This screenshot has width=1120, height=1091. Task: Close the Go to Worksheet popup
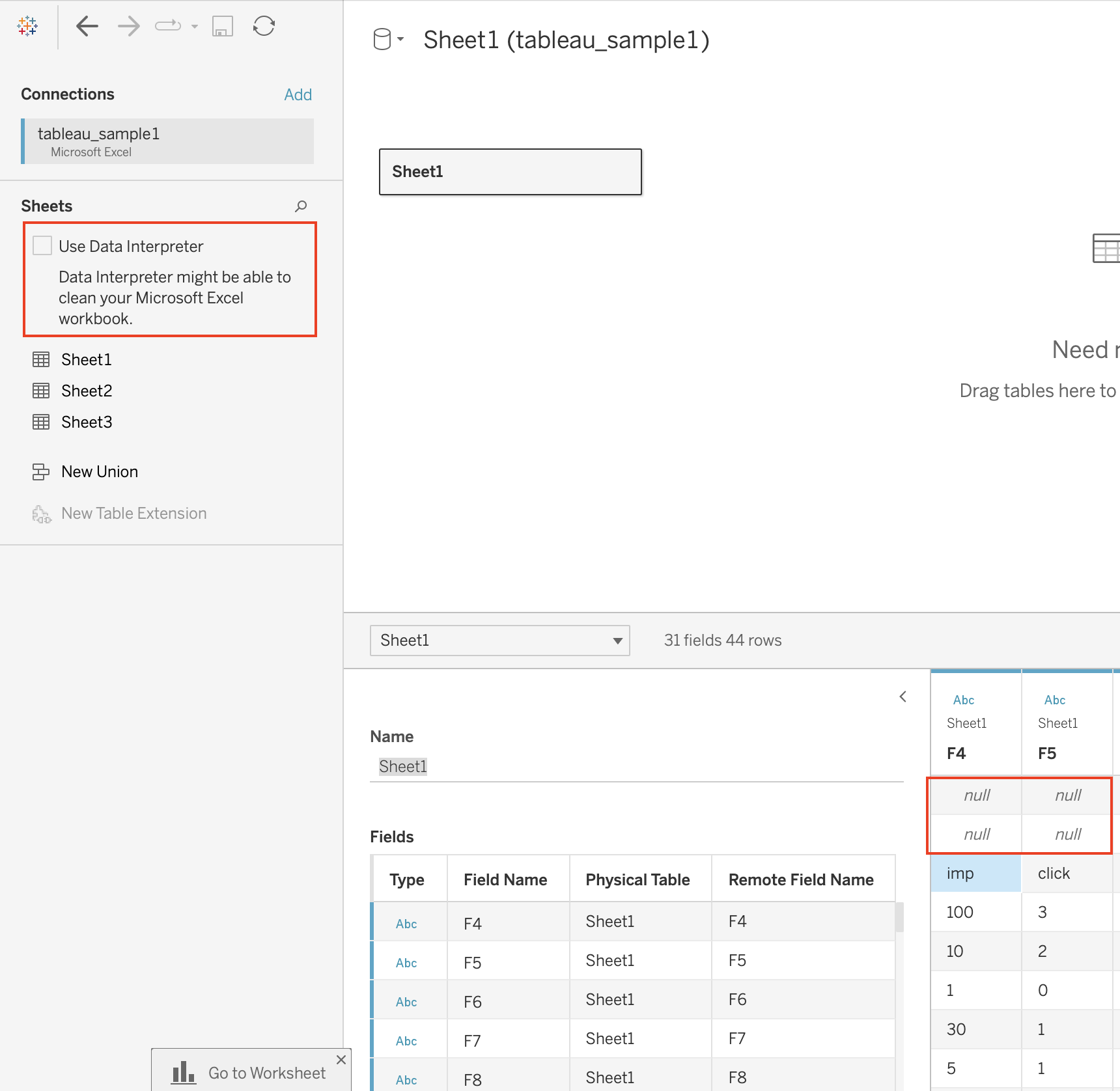click(341, 1060)
